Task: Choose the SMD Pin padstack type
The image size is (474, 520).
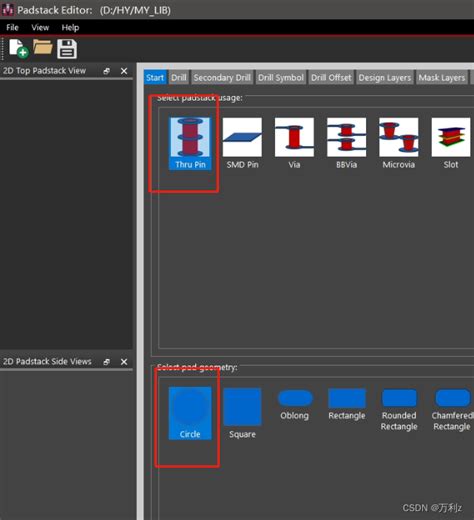Action: [242, 143]
